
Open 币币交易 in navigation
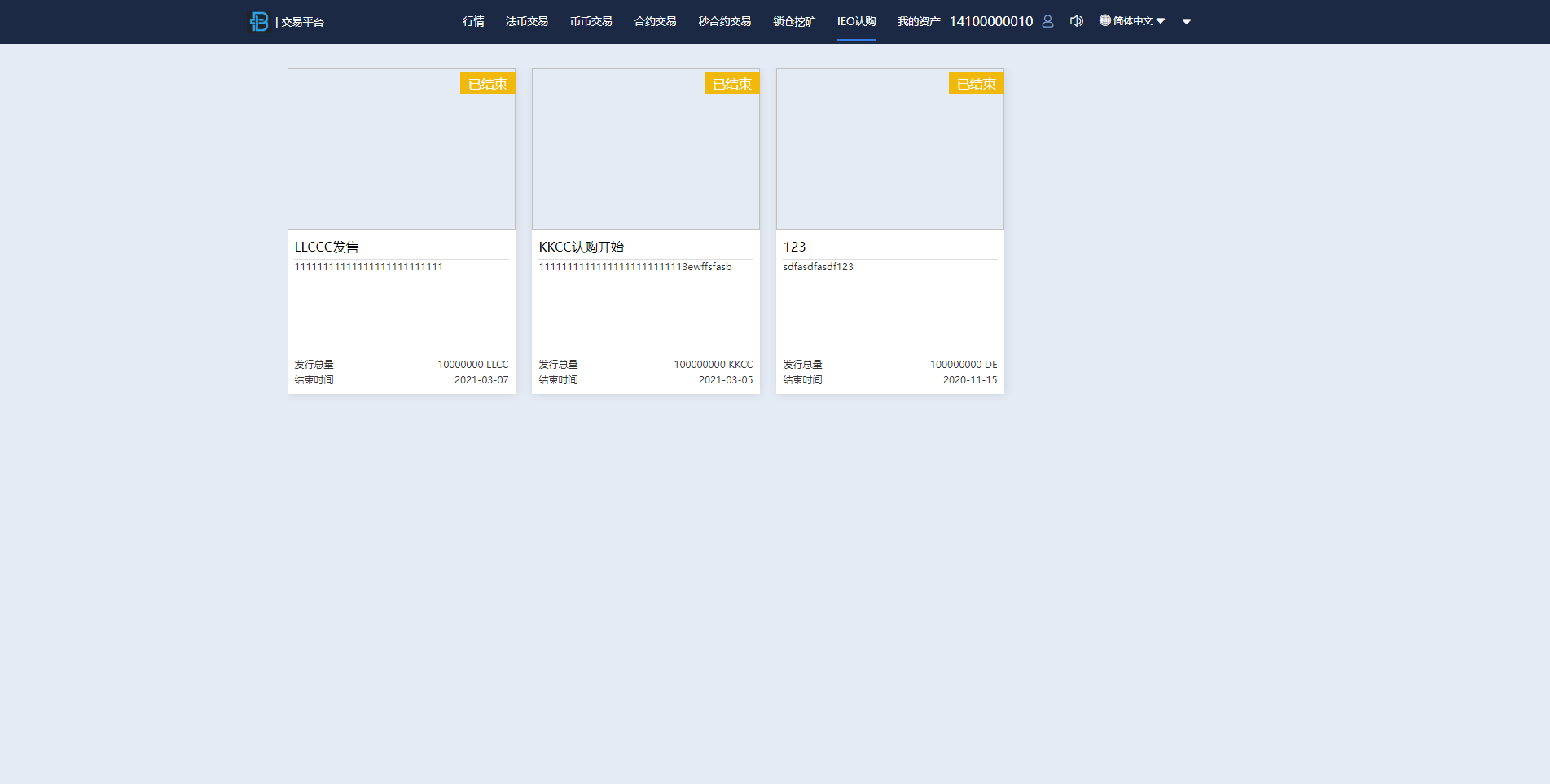point(591,21)
